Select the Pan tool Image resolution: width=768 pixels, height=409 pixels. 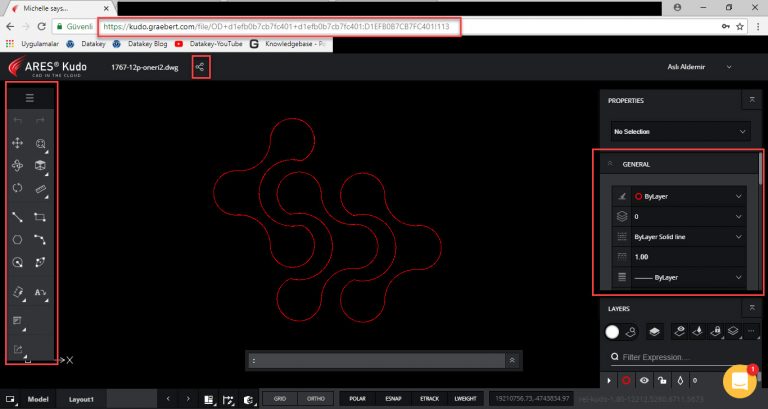click(17, 144)
